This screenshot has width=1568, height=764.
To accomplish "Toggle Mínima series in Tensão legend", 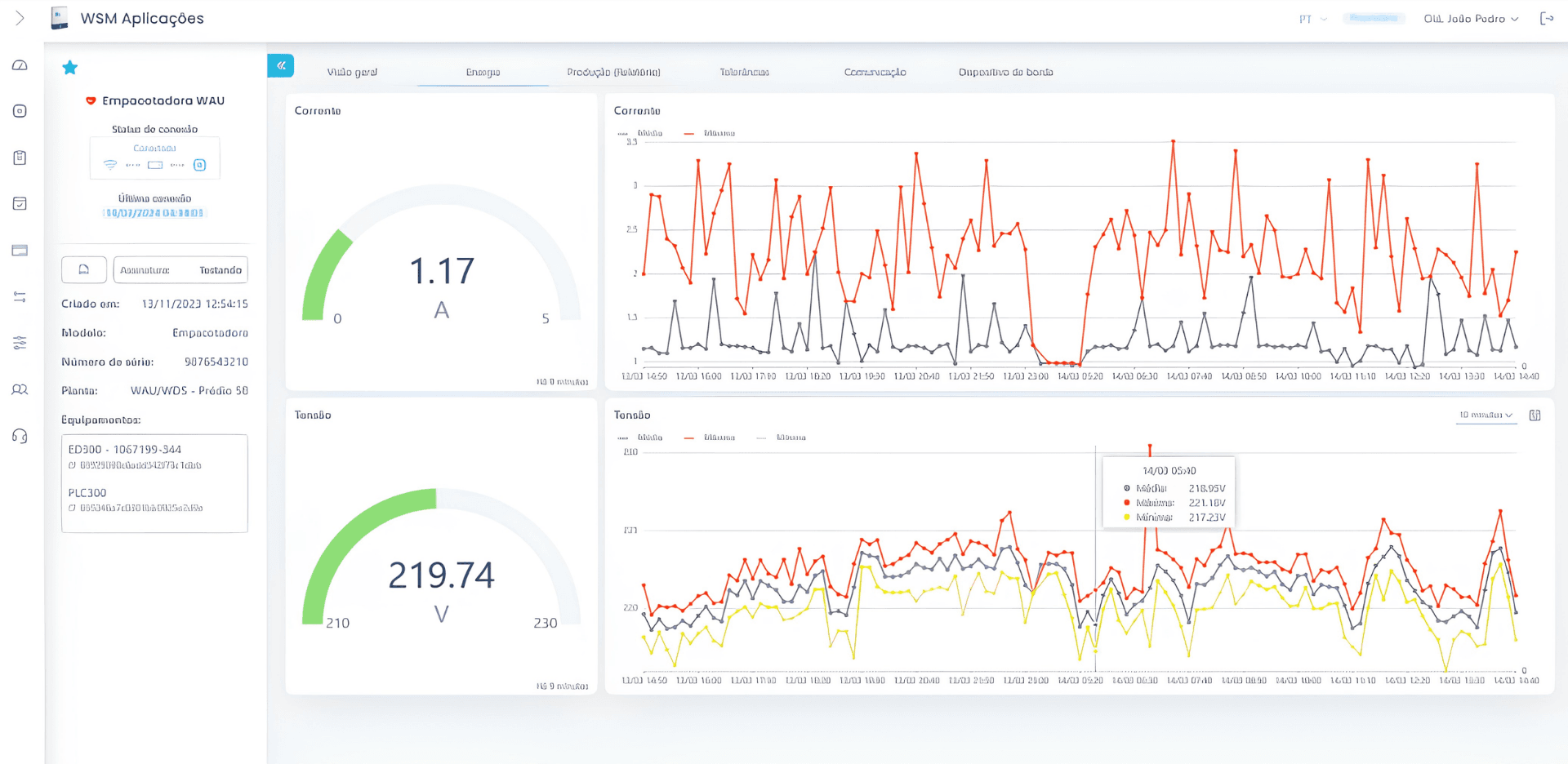I will point(782,438).
